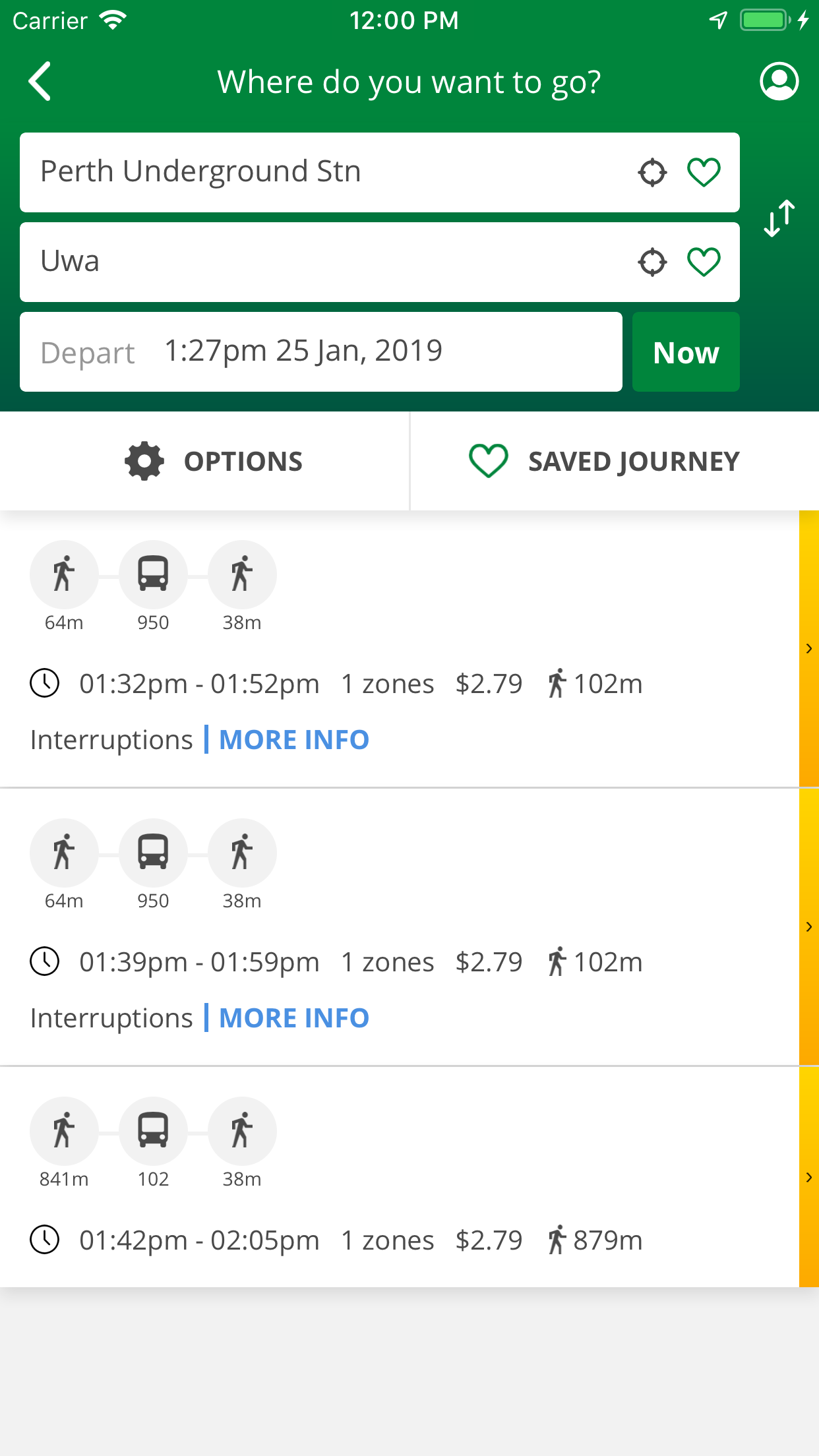
Task: Select the 102 bus icon in third journey
Action: (x=153, y=1131)
